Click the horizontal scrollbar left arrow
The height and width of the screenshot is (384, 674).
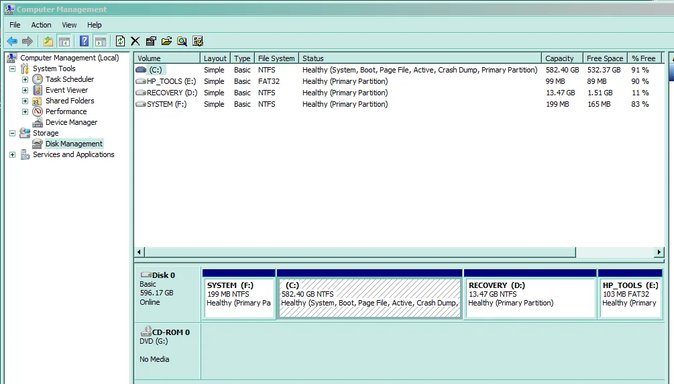(x=139, y=252)
